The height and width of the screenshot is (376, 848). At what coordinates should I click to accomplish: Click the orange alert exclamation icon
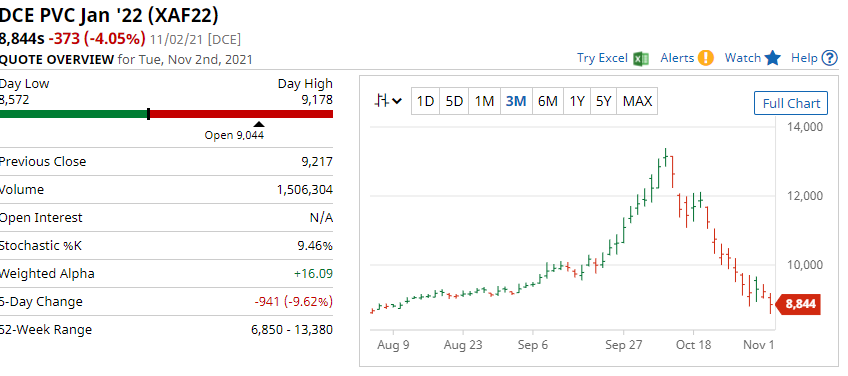point(705,57)
